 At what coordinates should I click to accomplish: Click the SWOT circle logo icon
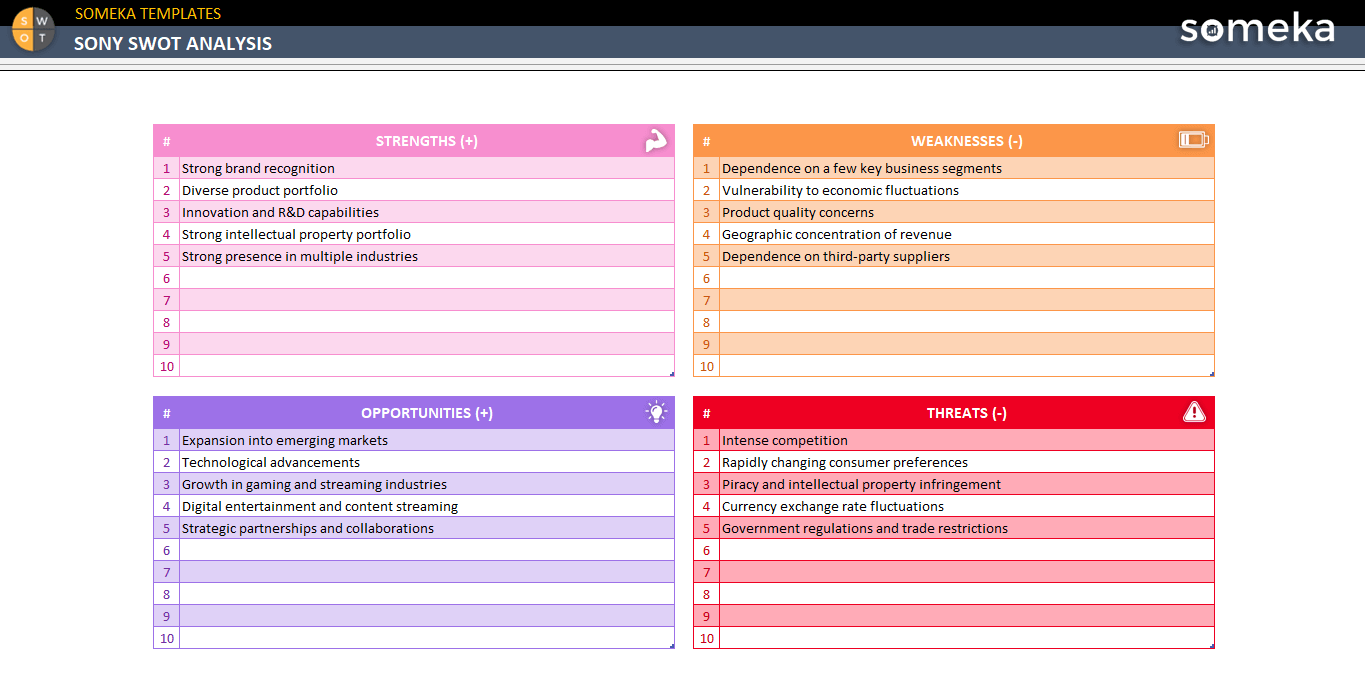tap(34, 28)
